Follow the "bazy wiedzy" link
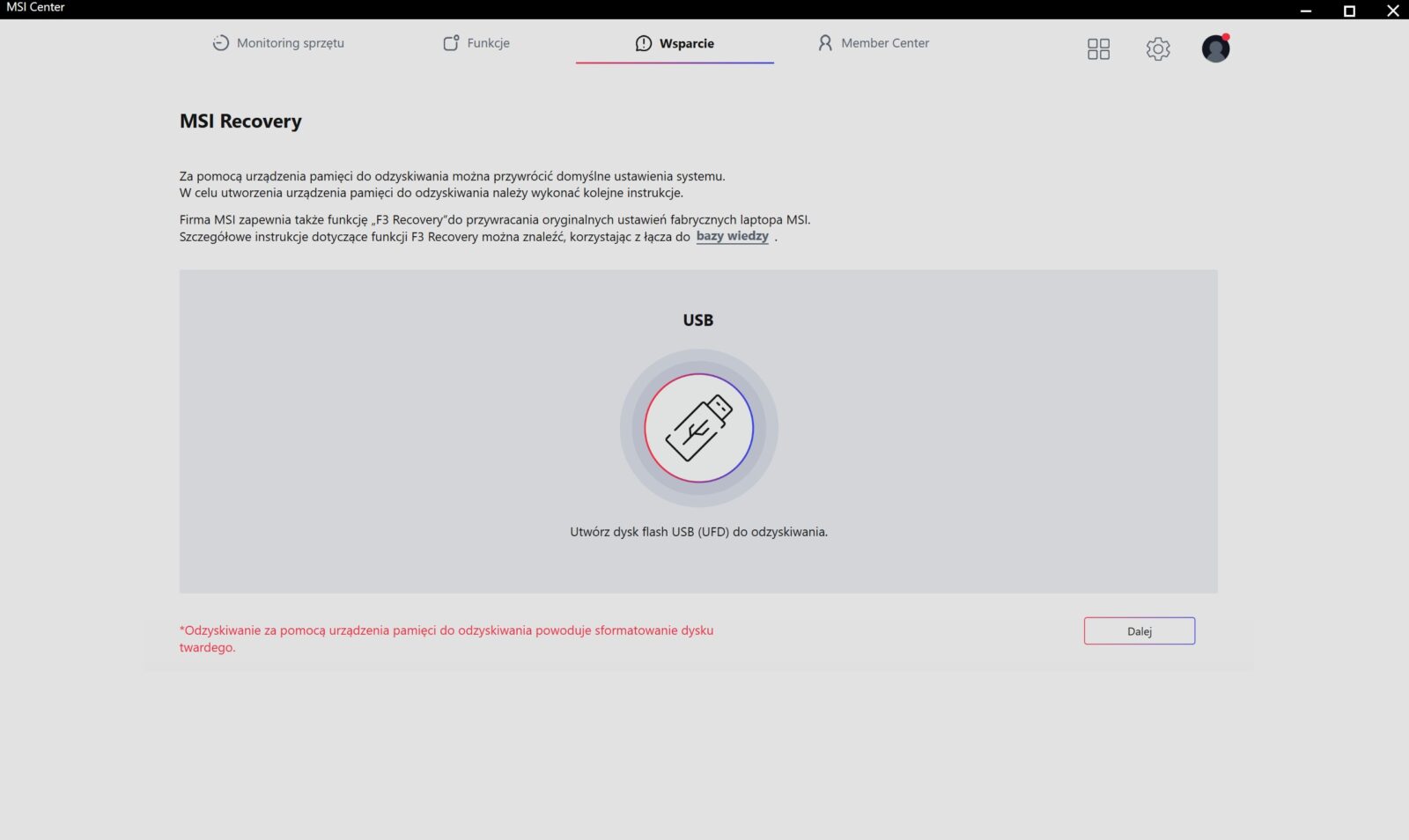 click(732, 236)
